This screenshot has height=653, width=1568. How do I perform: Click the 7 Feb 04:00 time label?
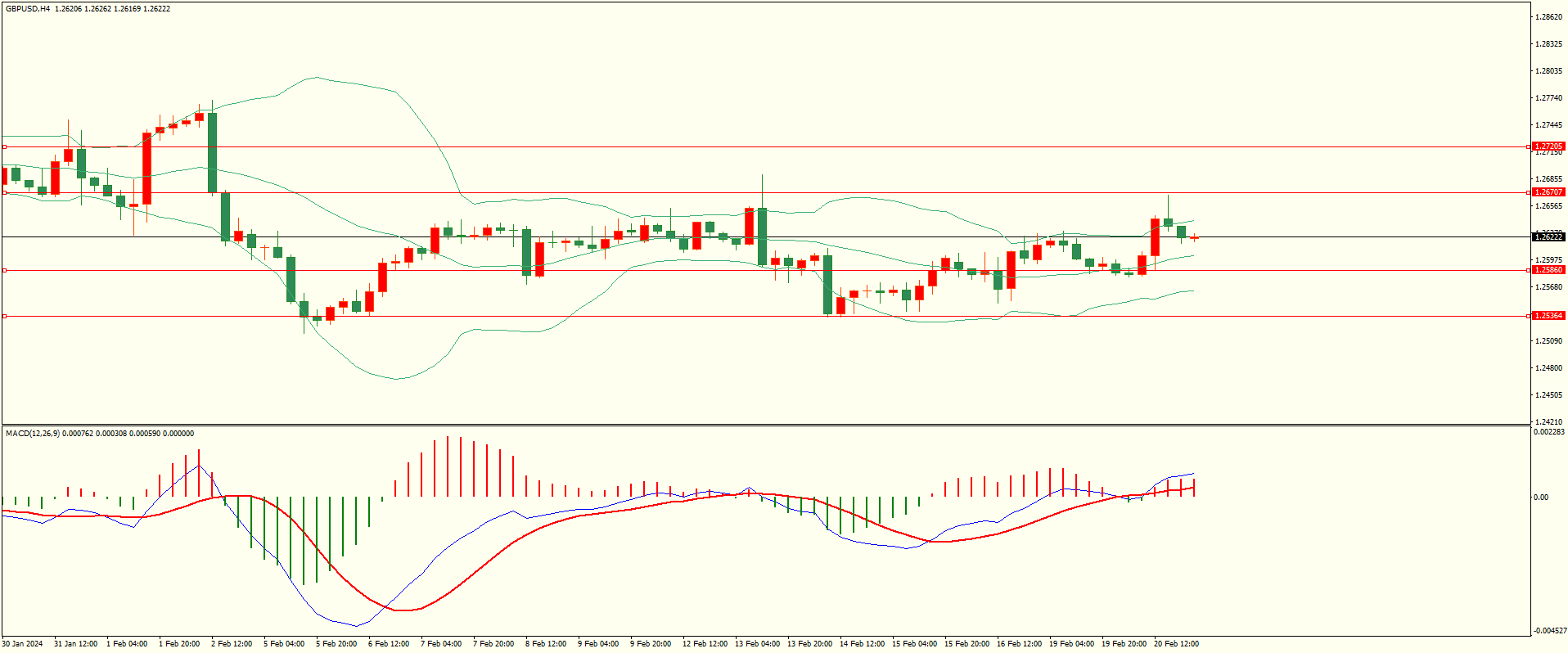coord(441,644)
